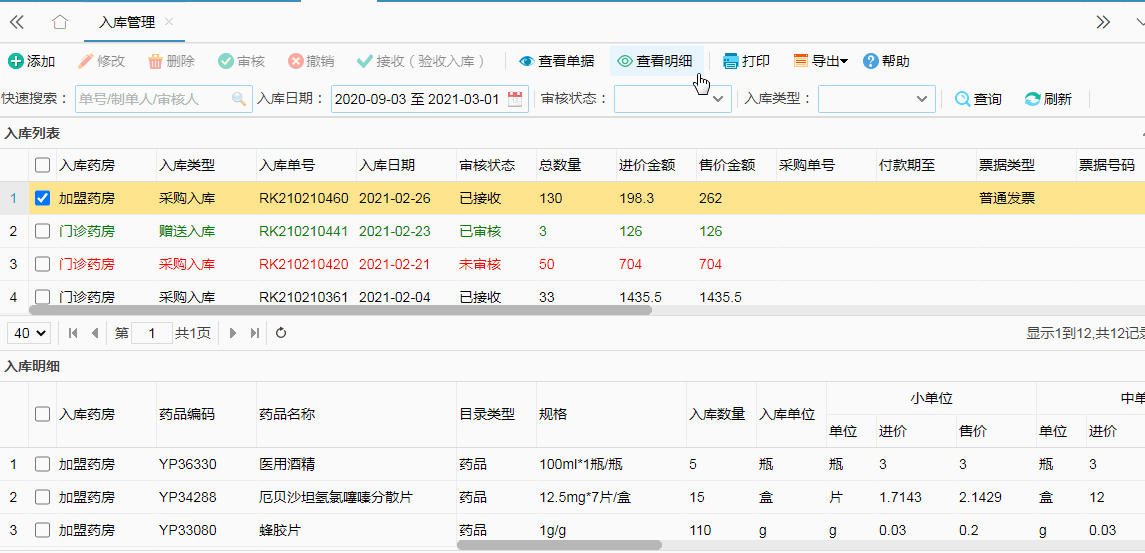Check the 蜂胶片 row checkbox

(43, 530)
